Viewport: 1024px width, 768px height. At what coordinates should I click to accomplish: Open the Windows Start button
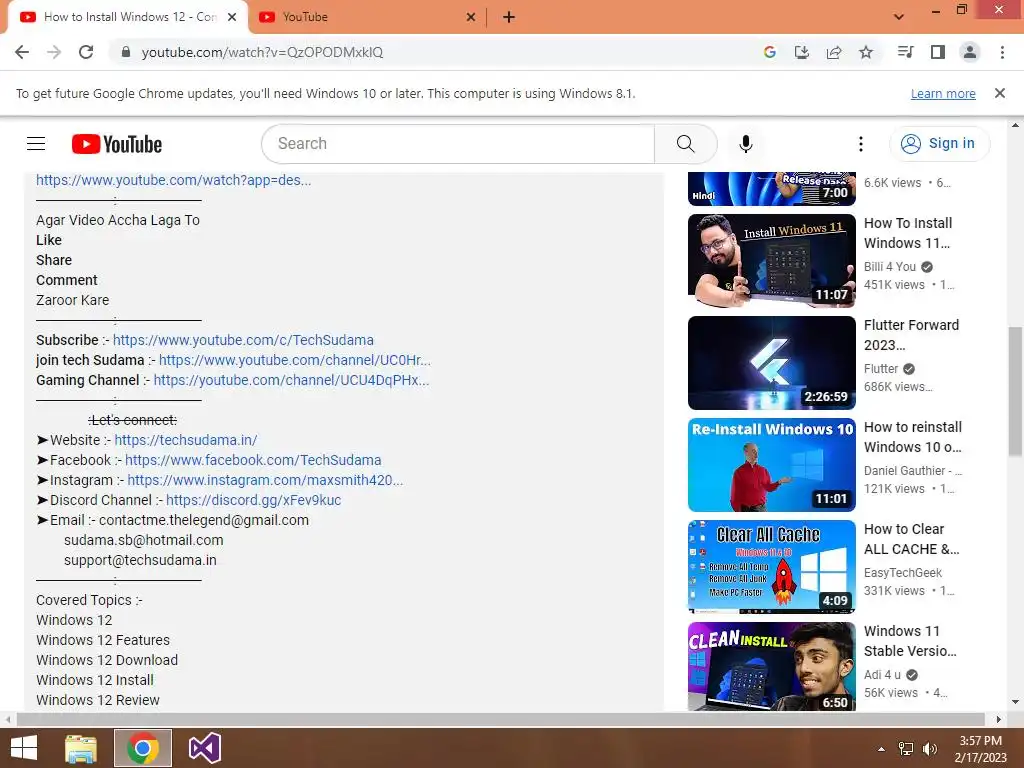24,748
